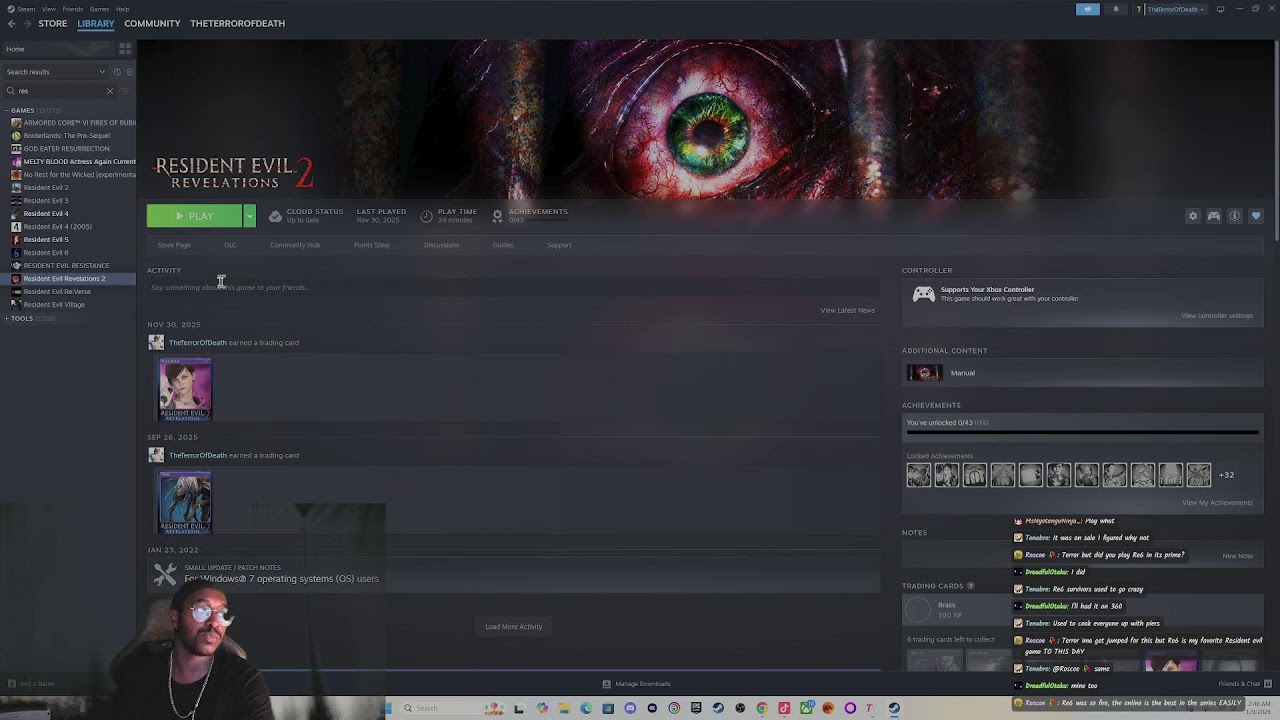The width and height of the screenshot is (1280, 720).
Task: Open the Friends menu
Action: (73, 9)
